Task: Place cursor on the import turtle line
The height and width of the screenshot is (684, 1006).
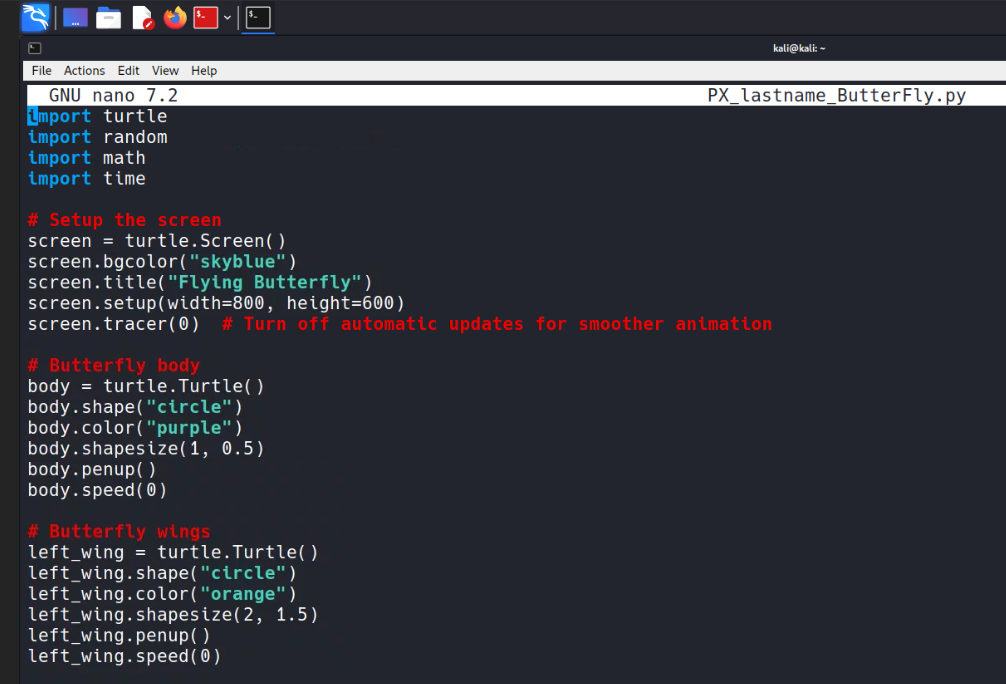Action: pos(95,116)
